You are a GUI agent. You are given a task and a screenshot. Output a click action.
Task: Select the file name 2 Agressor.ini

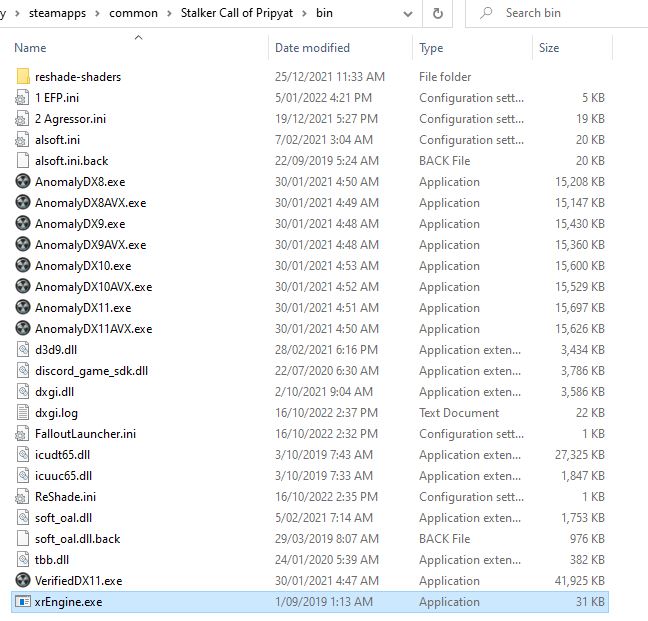(x=71, y=119)
